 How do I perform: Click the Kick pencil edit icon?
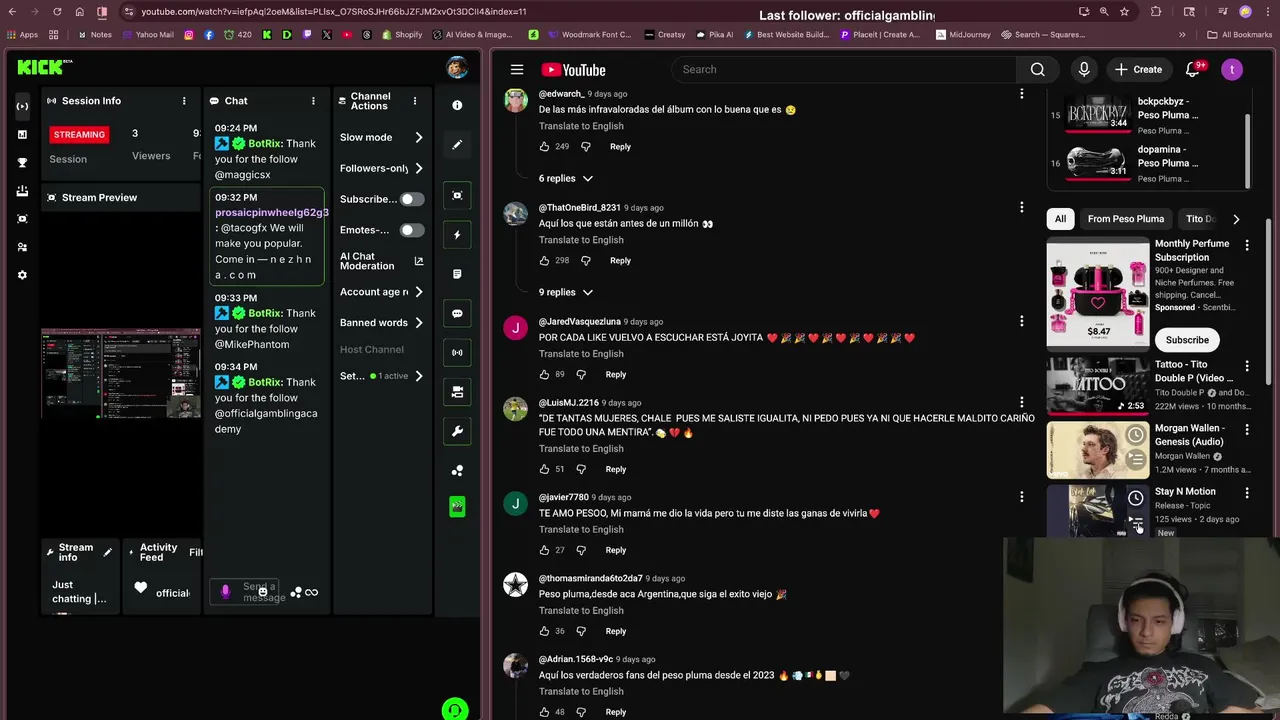click(x=457, y=145)
